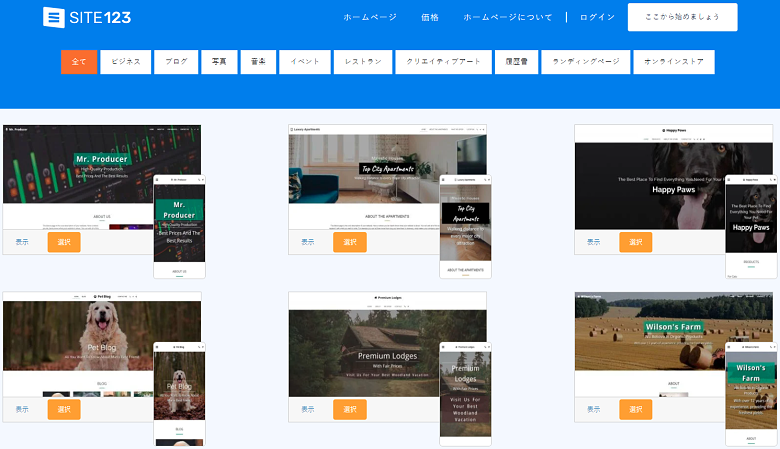Open Wilson's Farm mobile preview thumbnail

[x=751, y=394]
